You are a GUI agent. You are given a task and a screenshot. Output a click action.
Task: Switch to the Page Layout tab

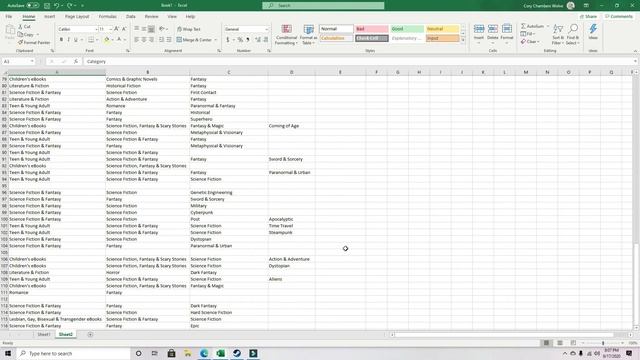[x=77, y=17]
